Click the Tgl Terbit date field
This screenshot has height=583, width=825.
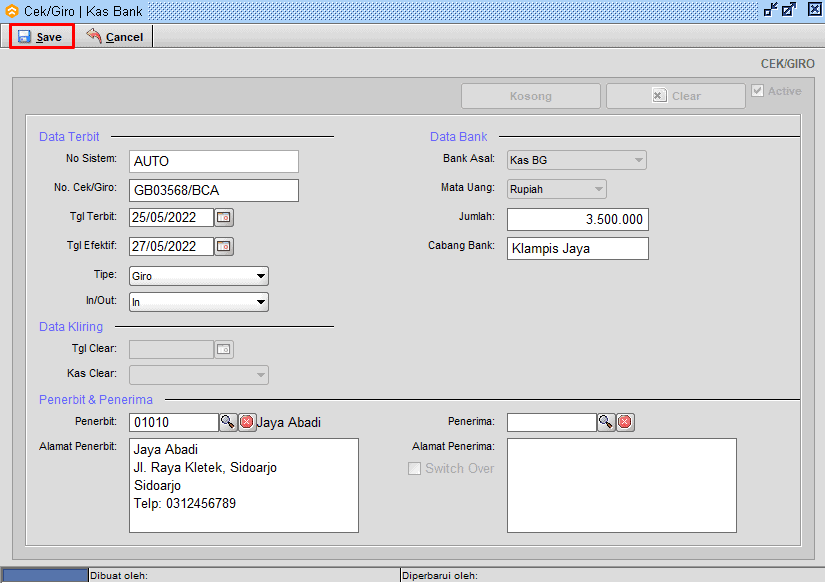(172, 217)
